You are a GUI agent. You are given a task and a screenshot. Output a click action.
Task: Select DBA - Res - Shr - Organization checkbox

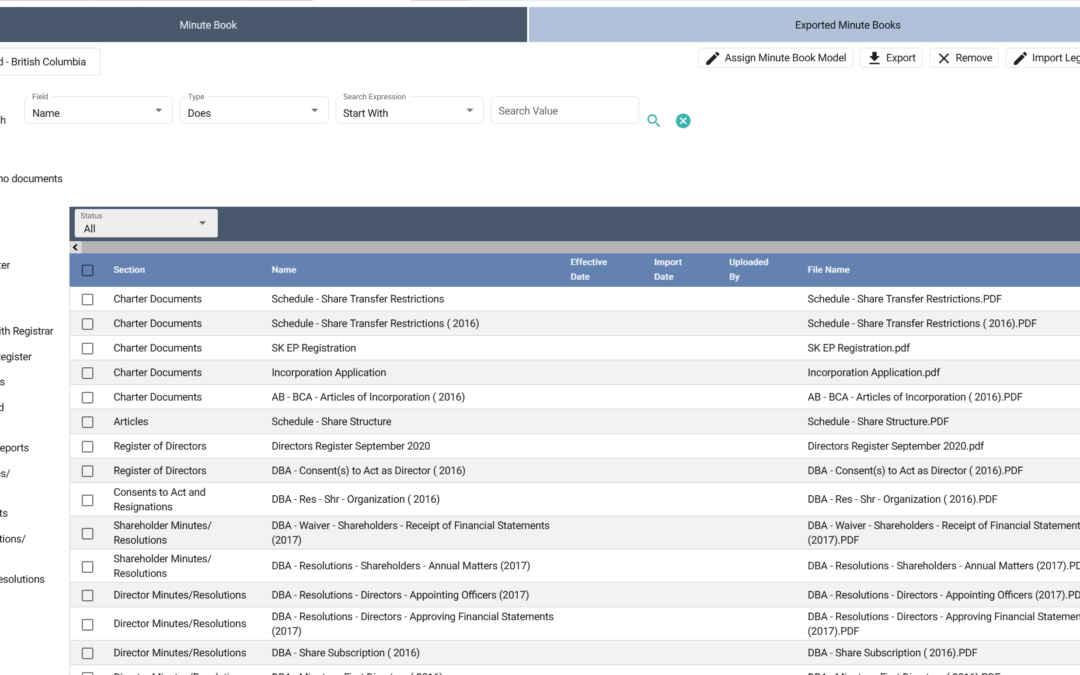click(87, 500)
